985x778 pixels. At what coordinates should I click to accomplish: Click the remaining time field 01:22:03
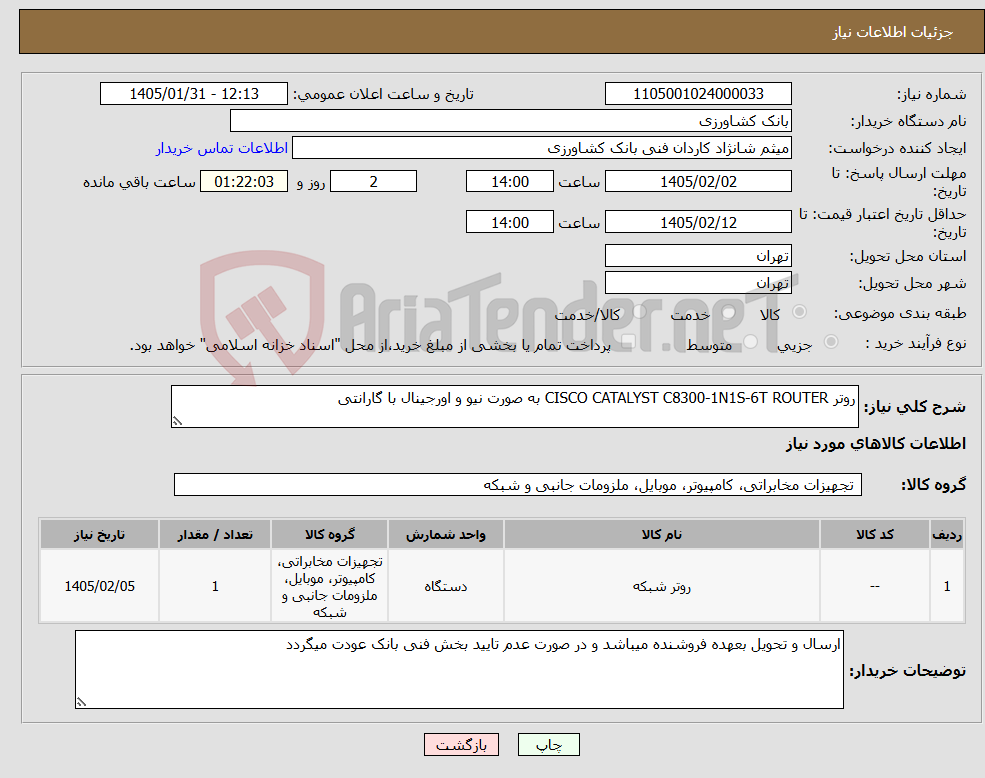(244, 182)
